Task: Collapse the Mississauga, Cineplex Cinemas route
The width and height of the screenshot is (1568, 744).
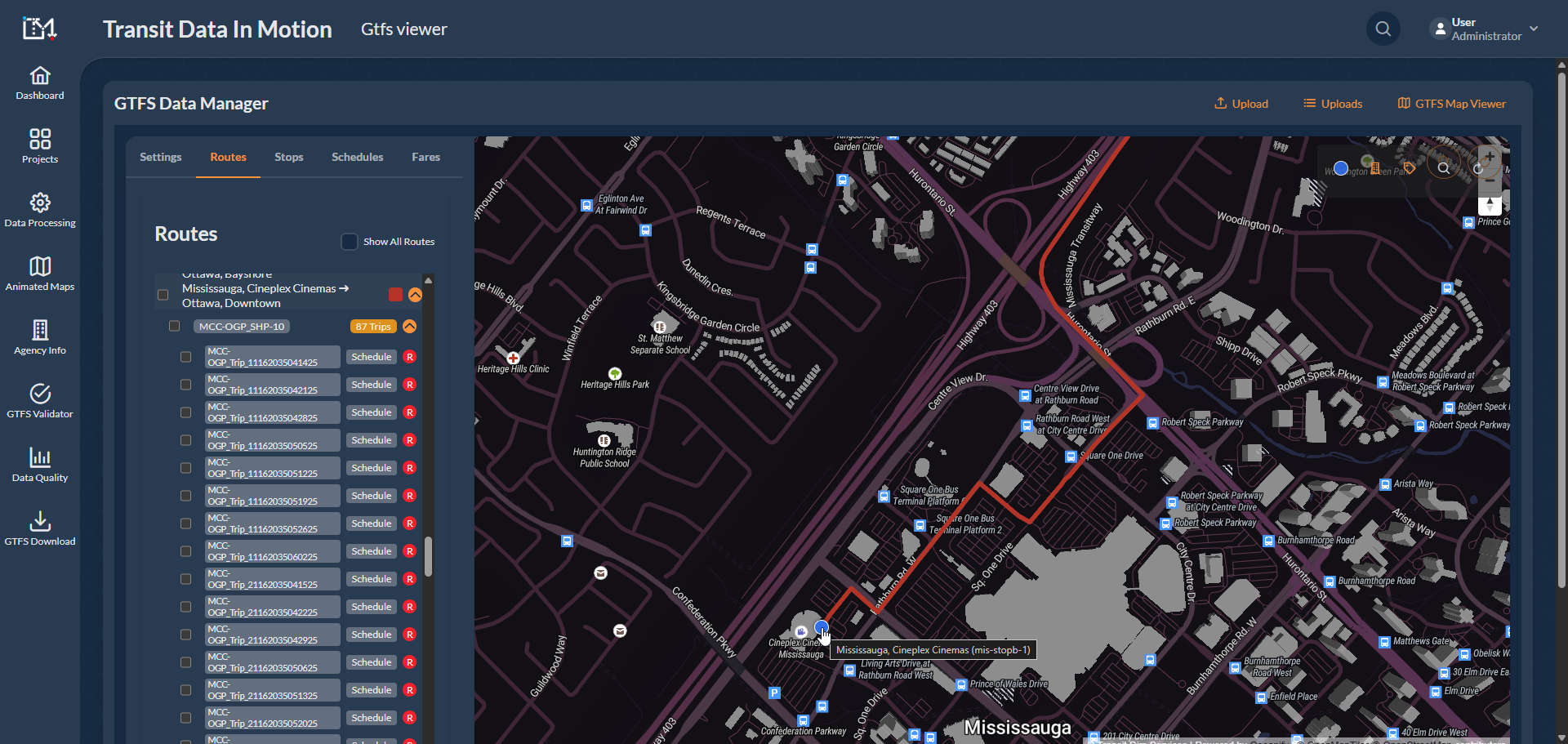Action: pos(416,295)
